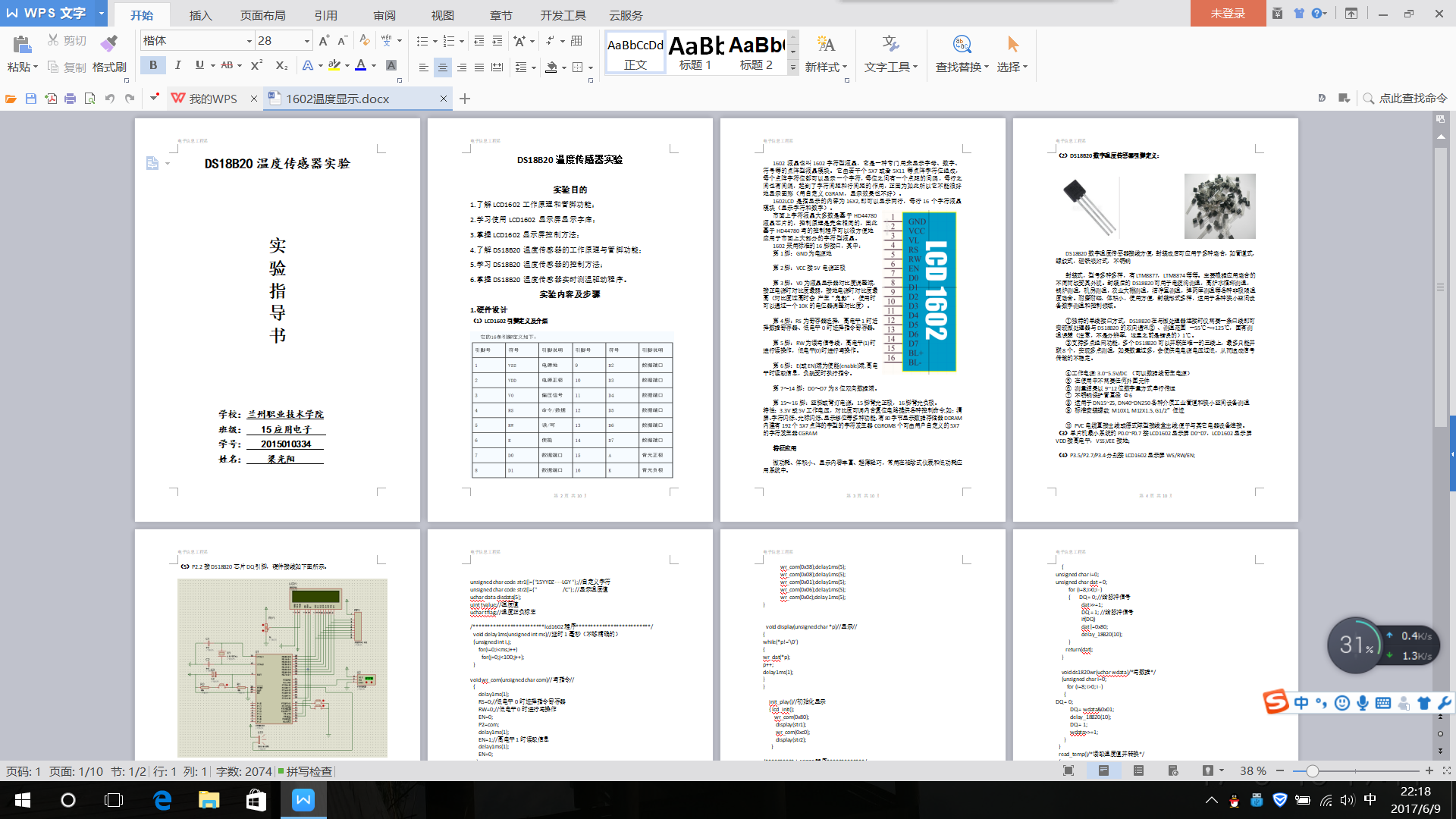This screenshot has height=819, width=1456.
Task: Open the font name dropdown showing 楷体
Action: coord(249,41)
